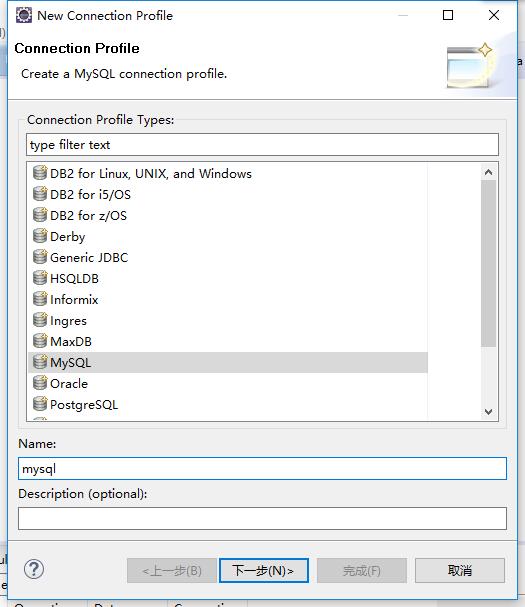Click the Ingres database icon
Screen dimensions: 525x607
(x=39, y=320)
